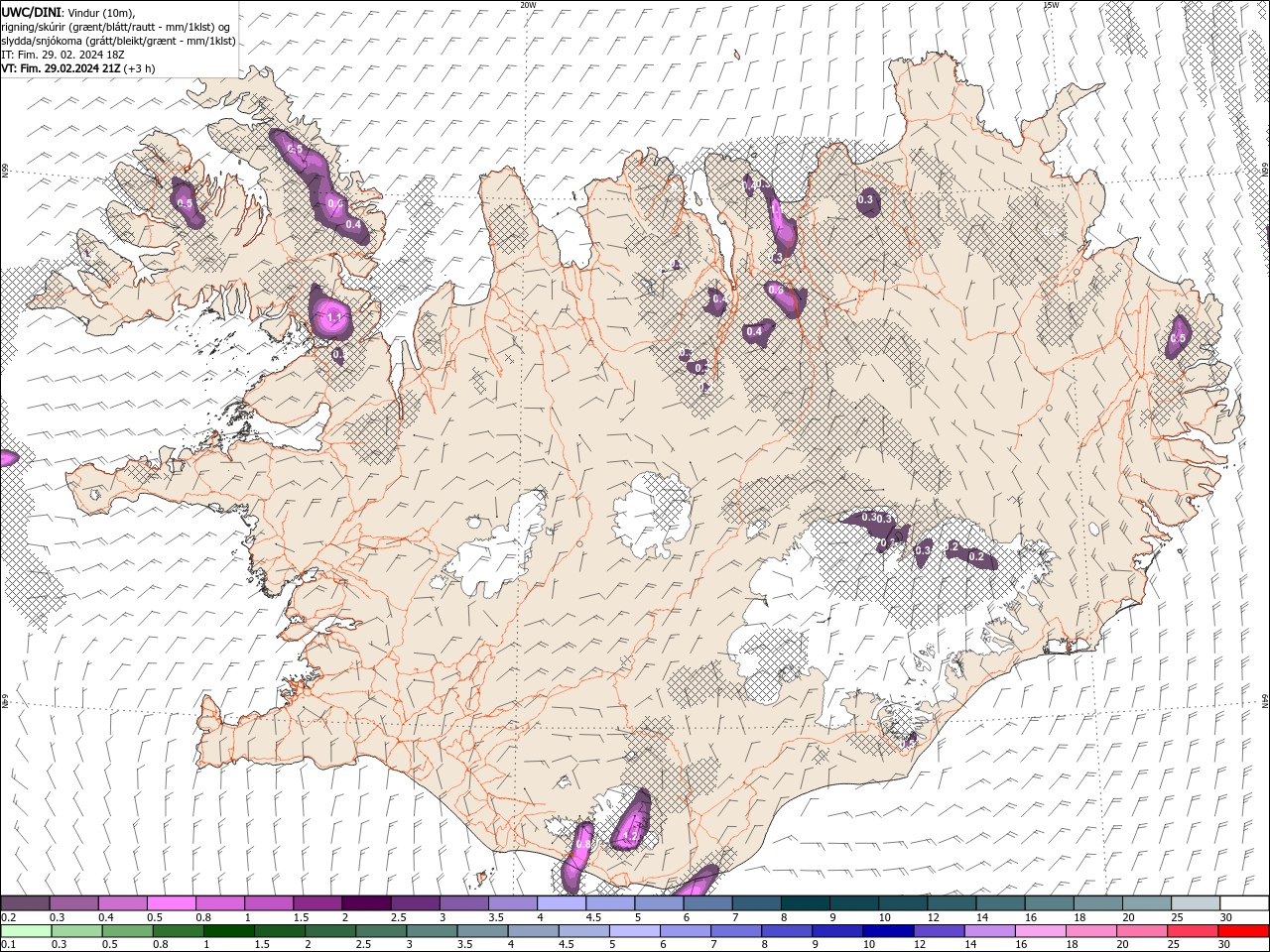Image resolution: width=1270 pixels, height=952 pixels.
Task: Pick the lavender swatch labeled 4 in upper legend
Action: pos(562,903)
